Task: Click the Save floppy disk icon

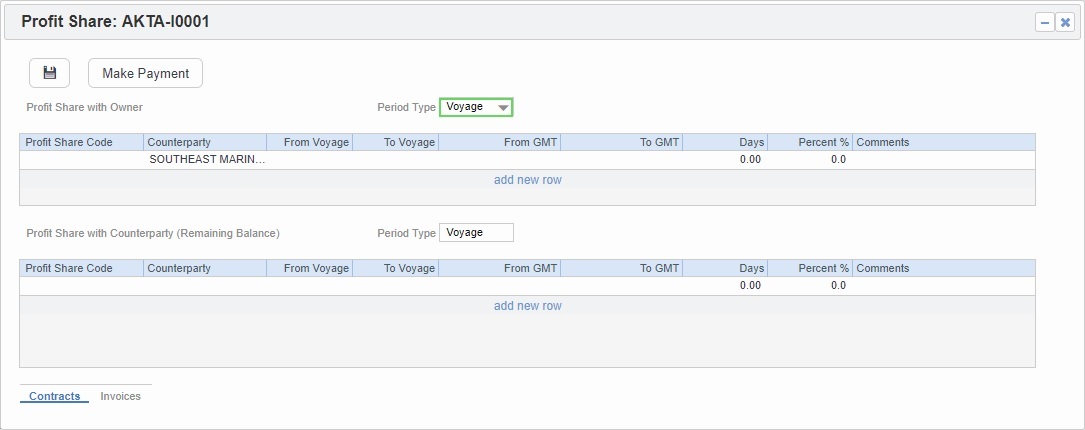Action: 49,73
